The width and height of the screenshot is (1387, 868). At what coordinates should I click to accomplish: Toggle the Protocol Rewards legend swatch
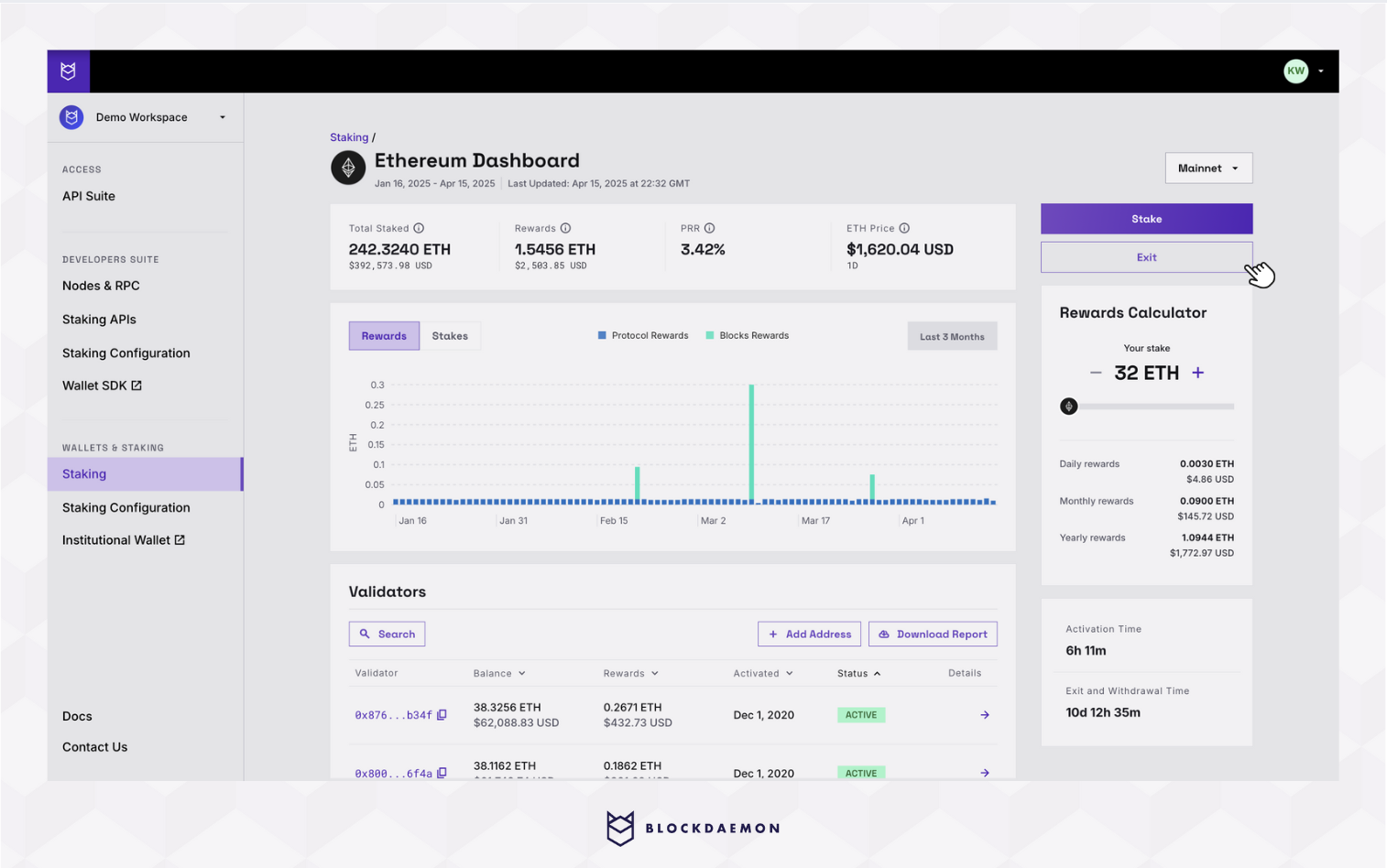602,335
